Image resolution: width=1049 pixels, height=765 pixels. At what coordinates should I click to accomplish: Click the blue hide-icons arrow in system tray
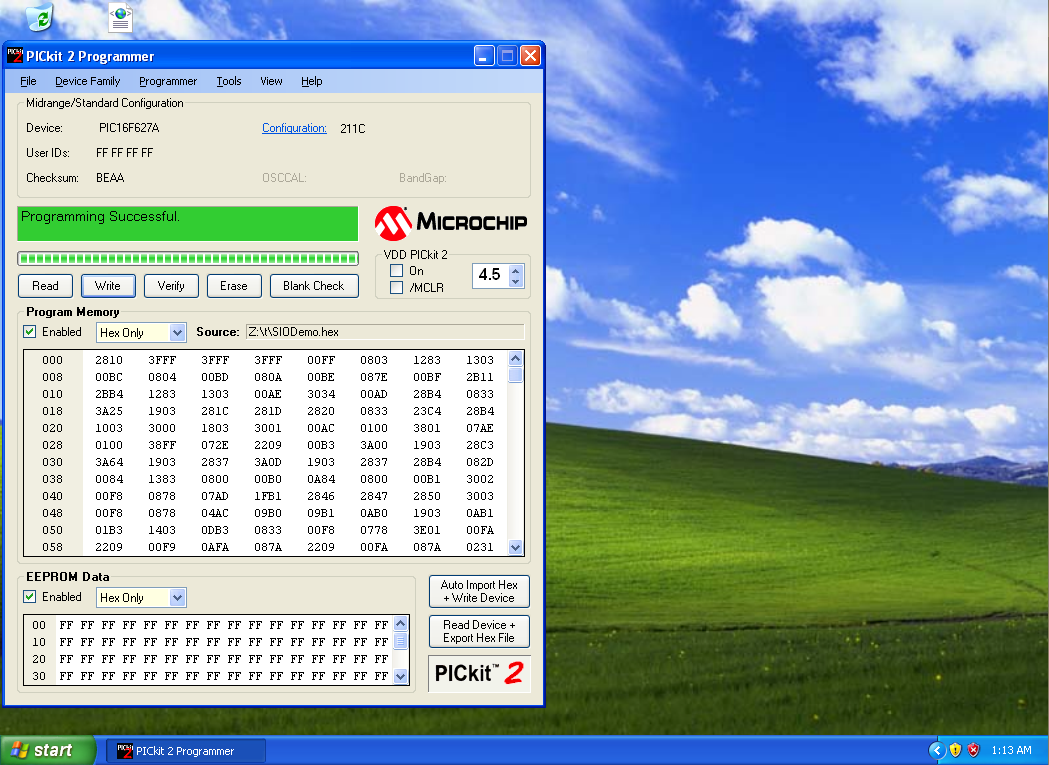(938, 750)
